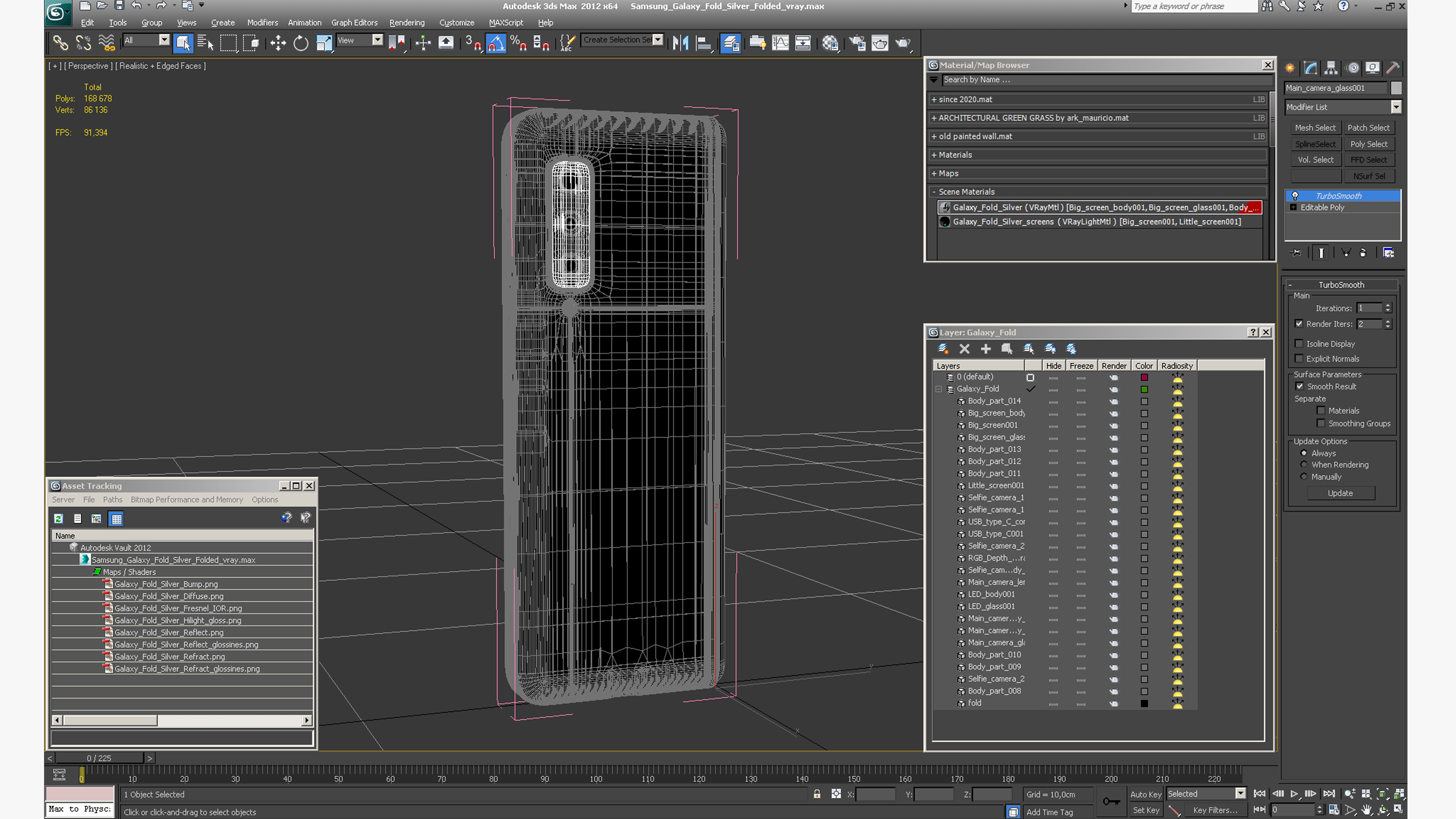Viewport: 1456px width, 819px height.
Task: Switch to the Hierarchy command panel
Action: [x=1331, y=68]
